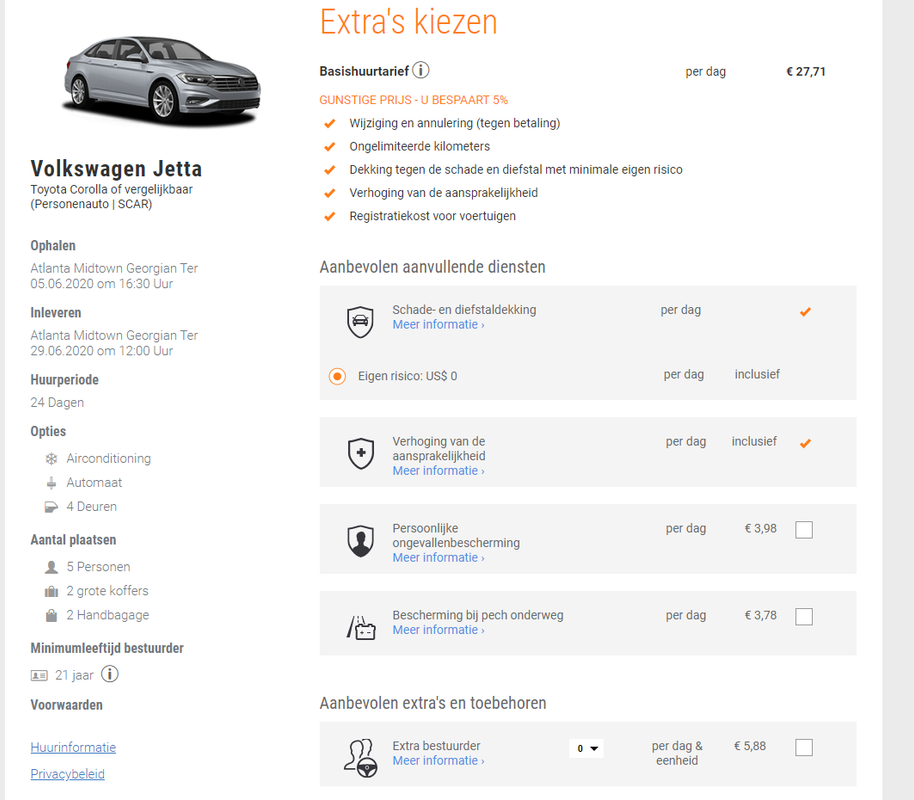
Task: Click the info icon next to Basishuurtarief
Action: (x=421, y=71)
